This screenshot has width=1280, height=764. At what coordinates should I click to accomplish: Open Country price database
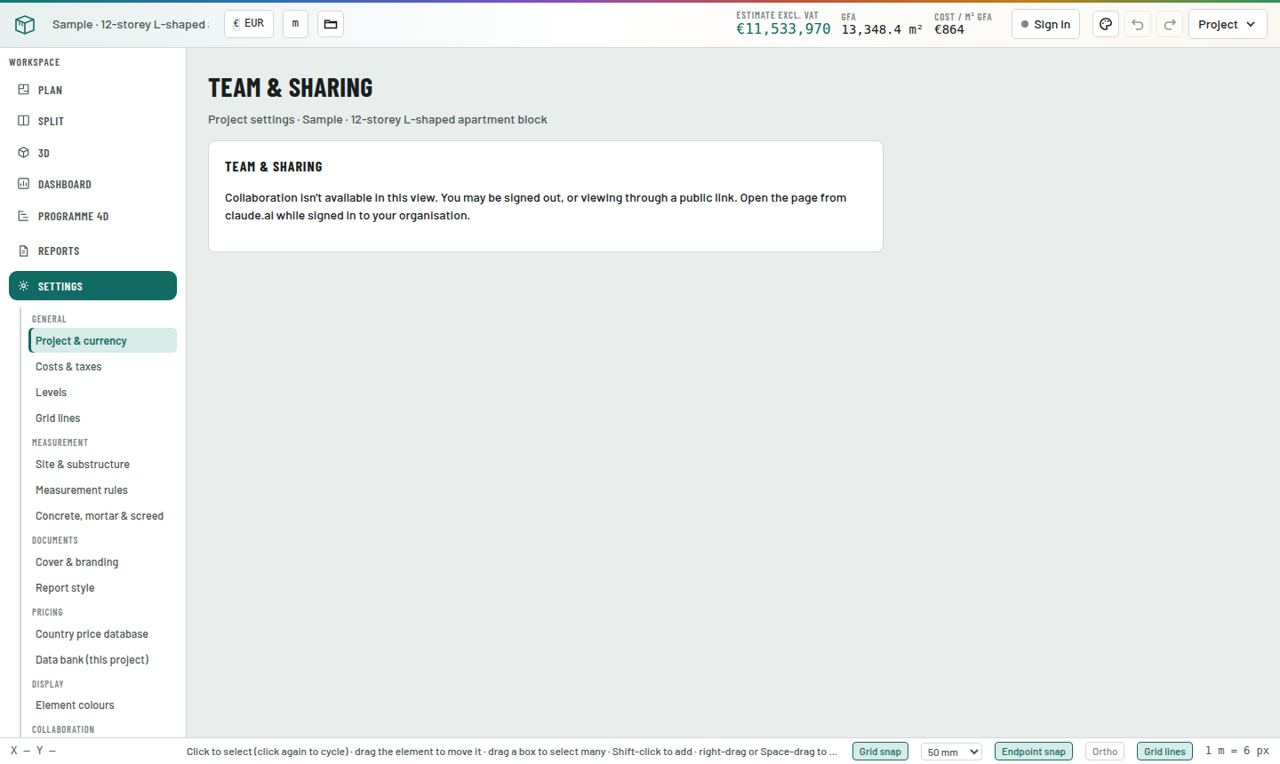tap(103, 635)
